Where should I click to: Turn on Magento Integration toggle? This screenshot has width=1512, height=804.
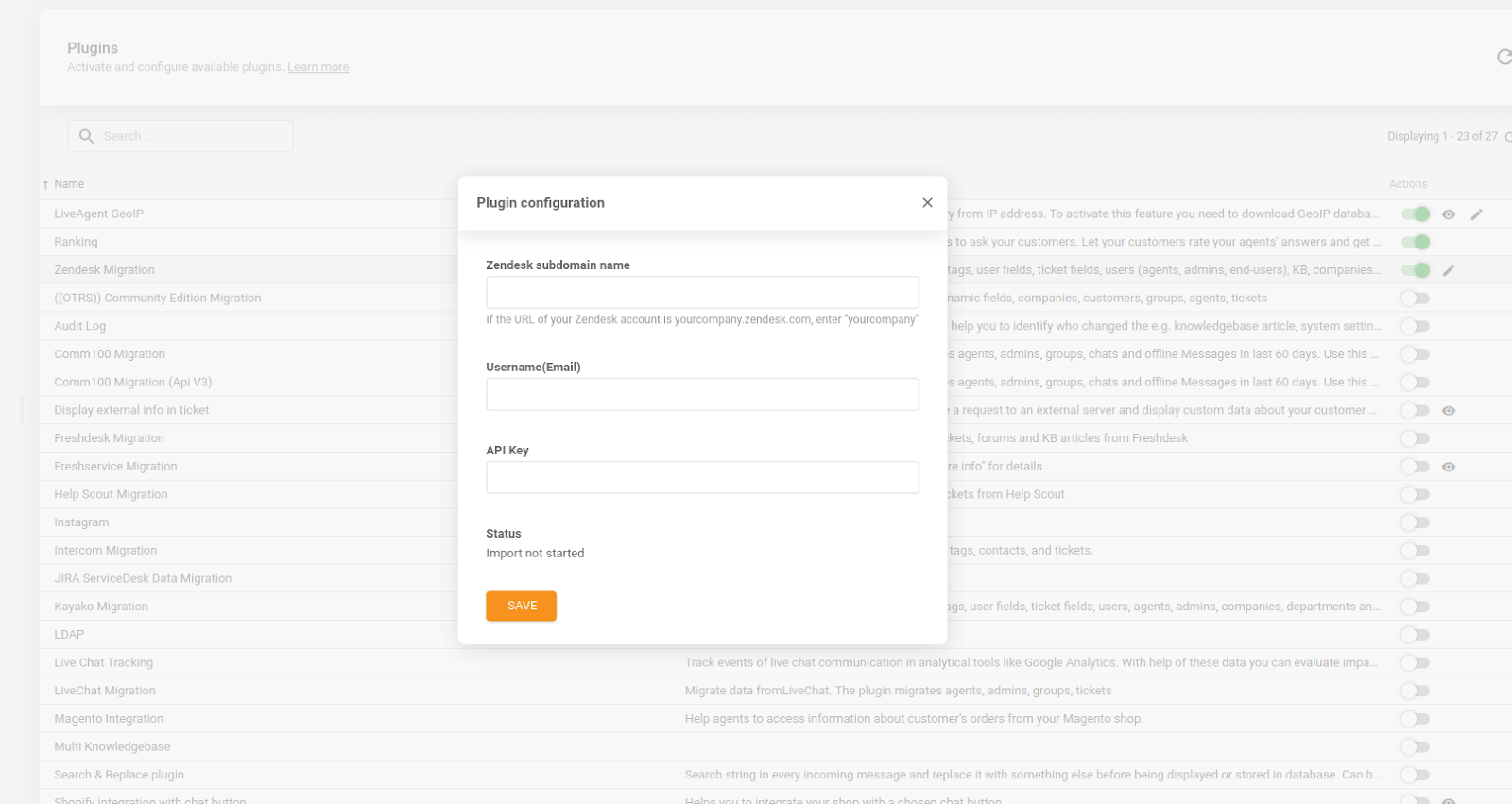tap(1416, 719)
